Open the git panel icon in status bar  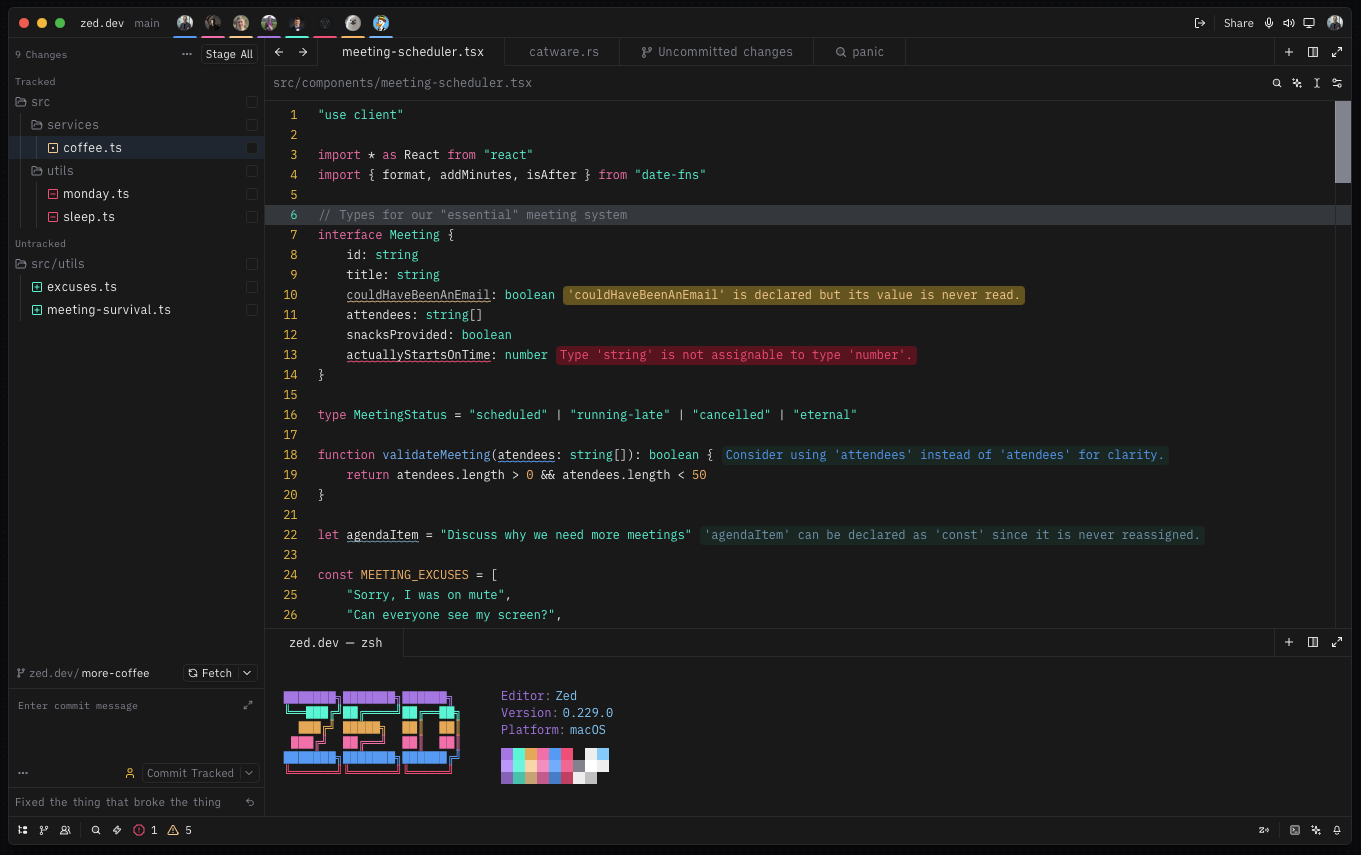point(44,830)
